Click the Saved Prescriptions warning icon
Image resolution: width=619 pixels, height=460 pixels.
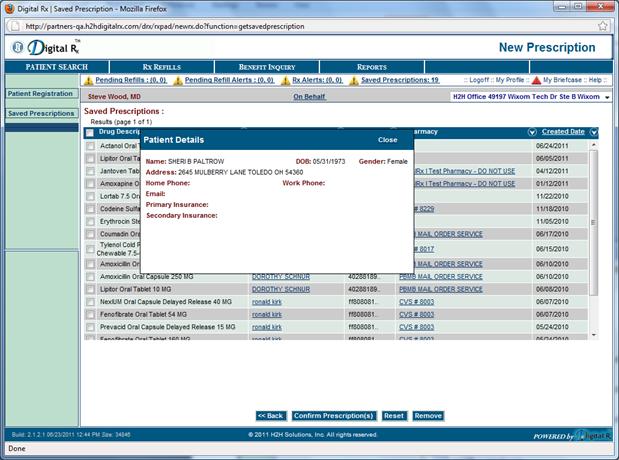(353, 80)
